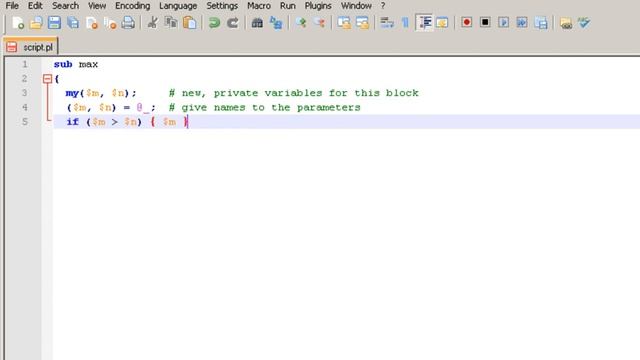Click comment '# new, private variables for this block'

click(294, 93)
